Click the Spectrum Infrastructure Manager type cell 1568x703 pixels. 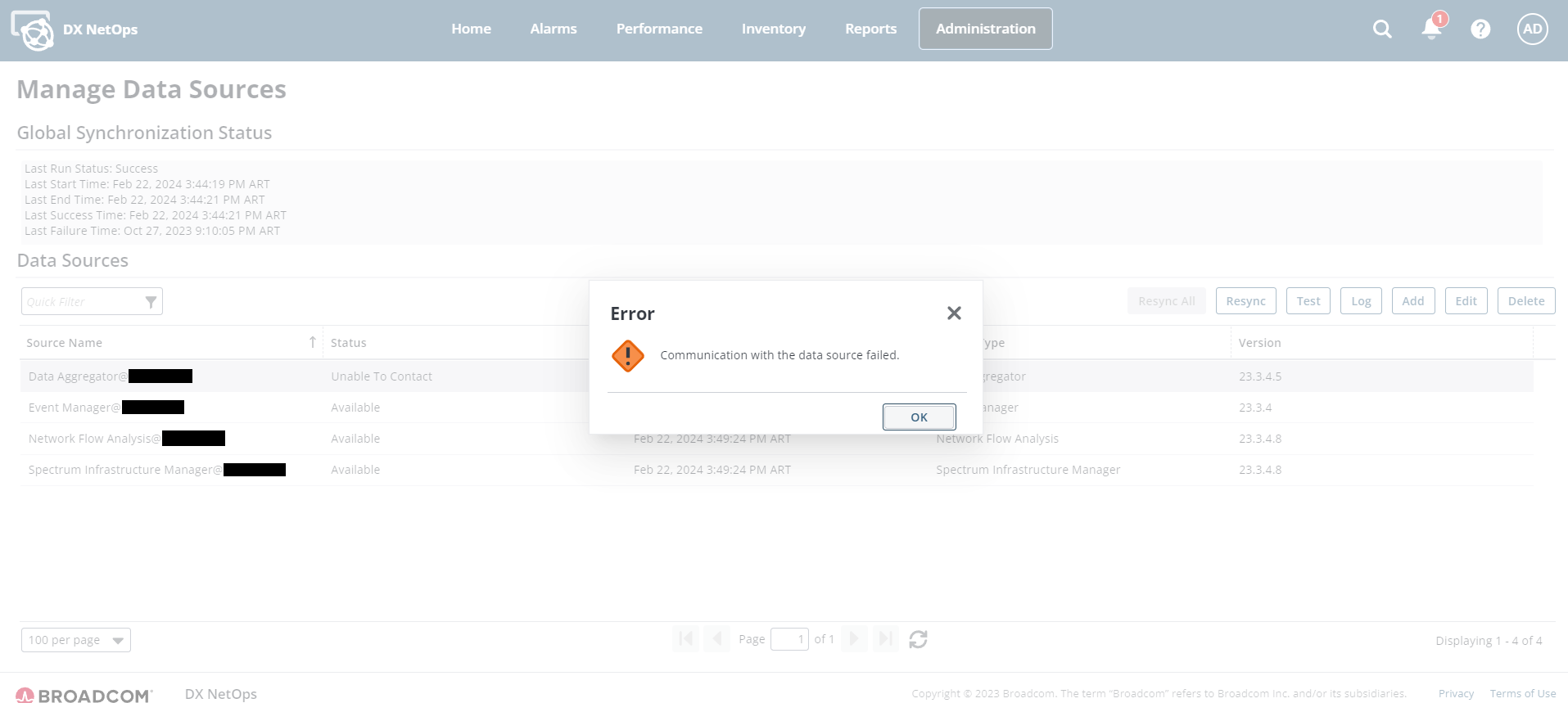(x=1028, y=470)
